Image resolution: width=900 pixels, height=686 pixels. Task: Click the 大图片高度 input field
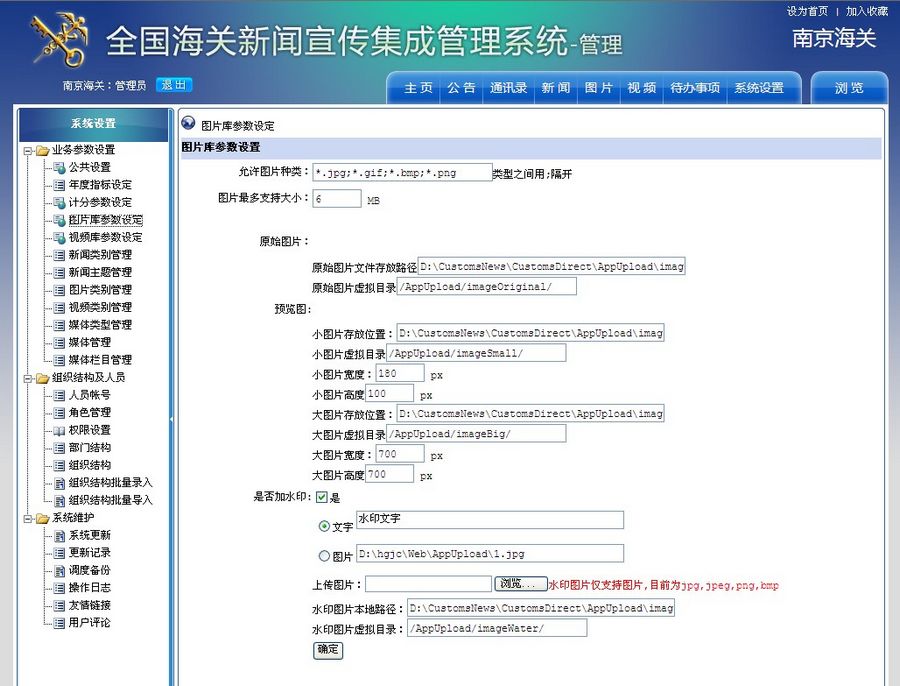(x=389, y=474)
